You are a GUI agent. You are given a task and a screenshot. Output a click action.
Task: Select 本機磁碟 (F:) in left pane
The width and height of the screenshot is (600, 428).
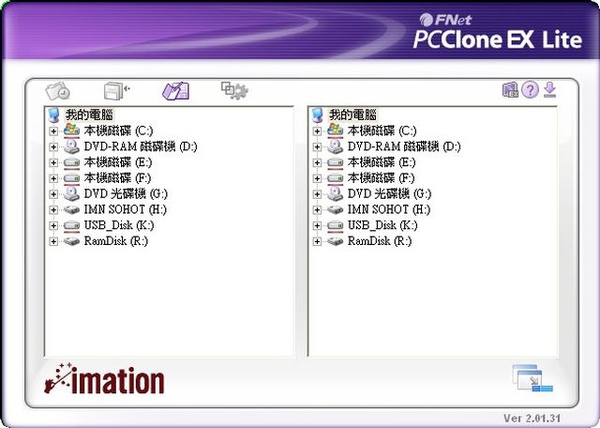click(117, 178)
